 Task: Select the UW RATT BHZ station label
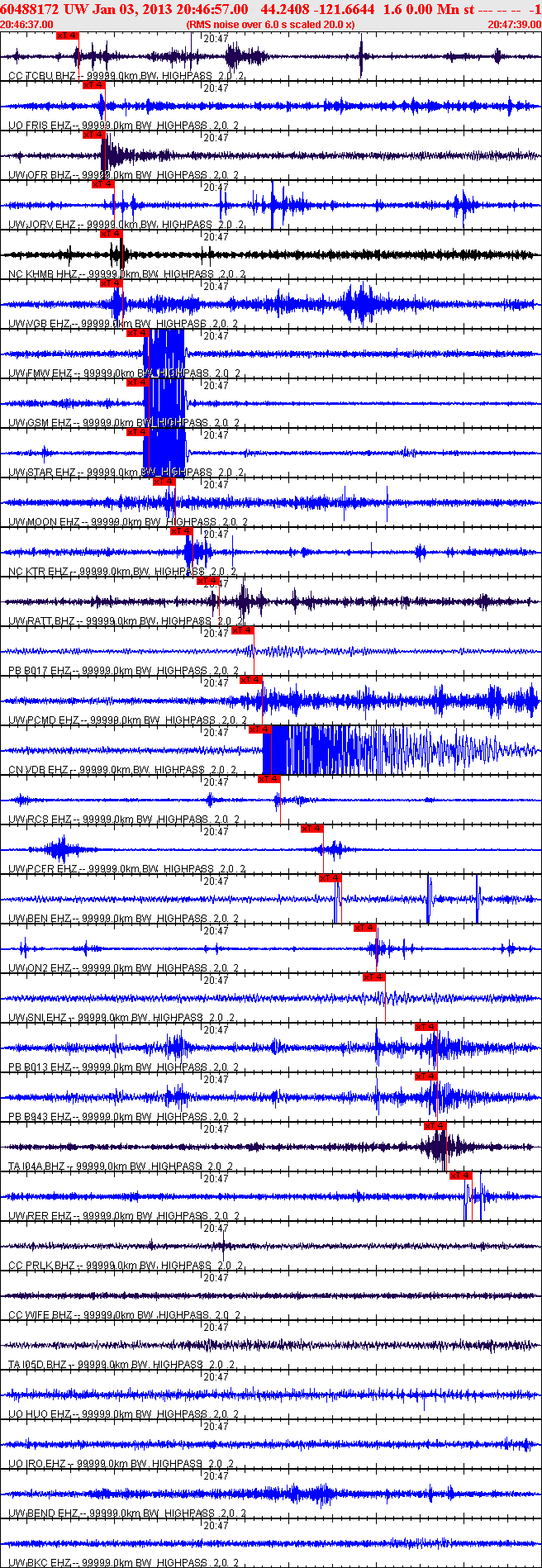point(42,621)
